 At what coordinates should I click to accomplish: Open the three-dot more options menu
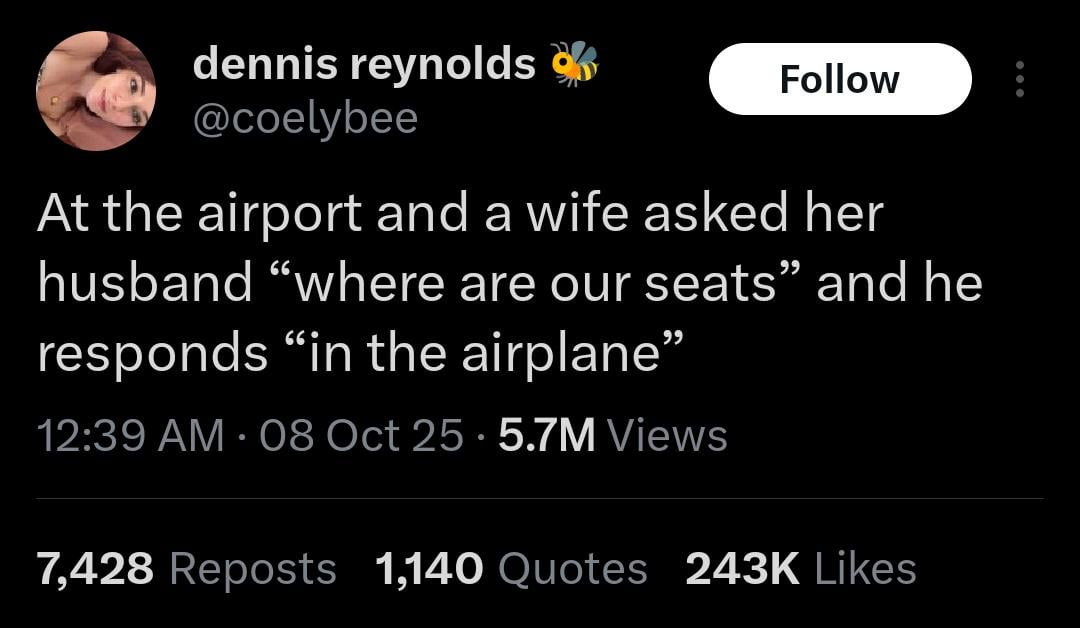coord(1019,79)
